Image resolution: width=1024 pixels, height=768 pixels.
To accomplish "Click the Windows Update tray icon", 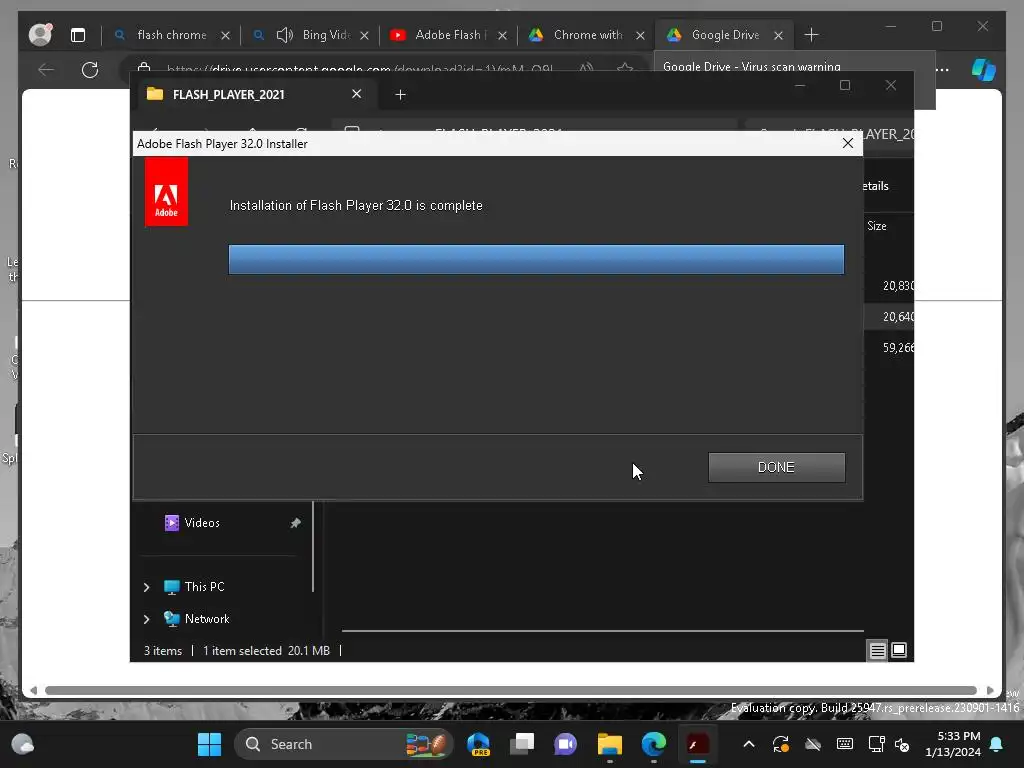I will click(781, 744).
